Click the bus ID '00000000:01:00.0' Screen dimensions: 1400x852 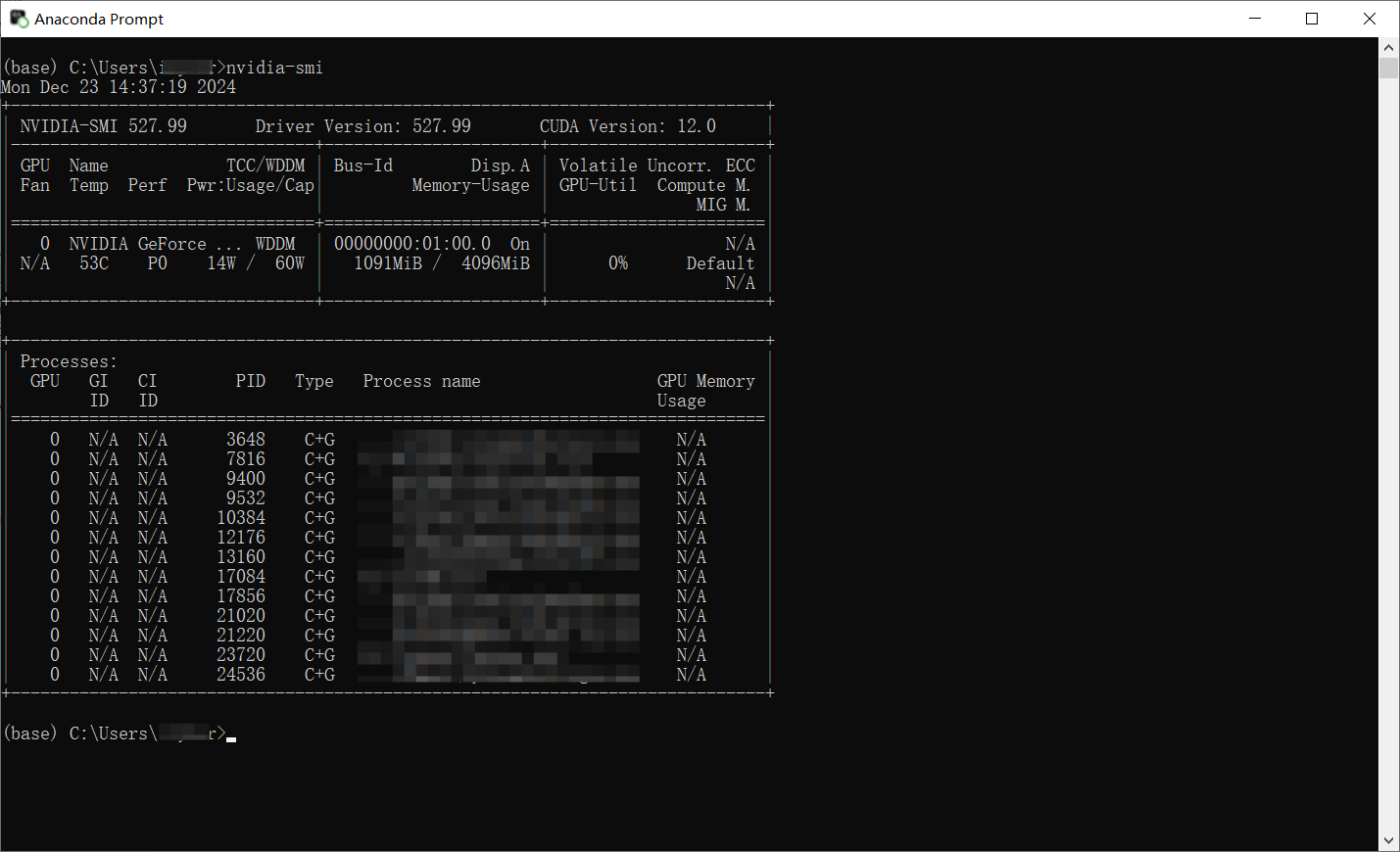click(x=412, y=244)
